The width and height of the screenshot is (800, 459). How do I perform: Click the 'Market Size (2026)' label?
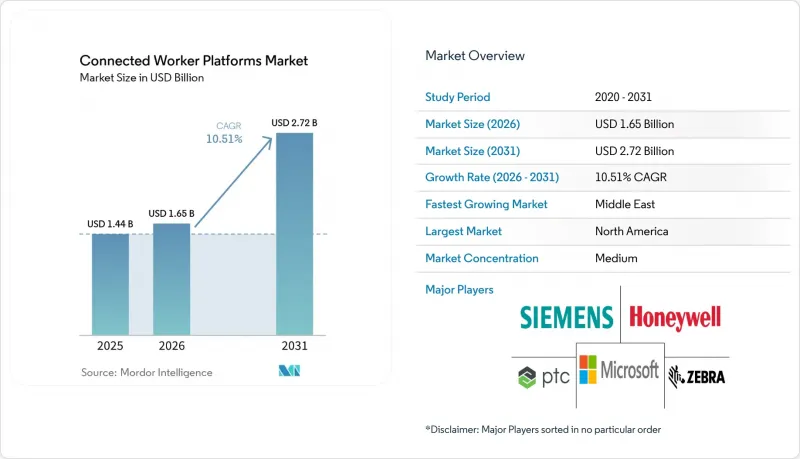pyautogui.click(x=472, y=124)
